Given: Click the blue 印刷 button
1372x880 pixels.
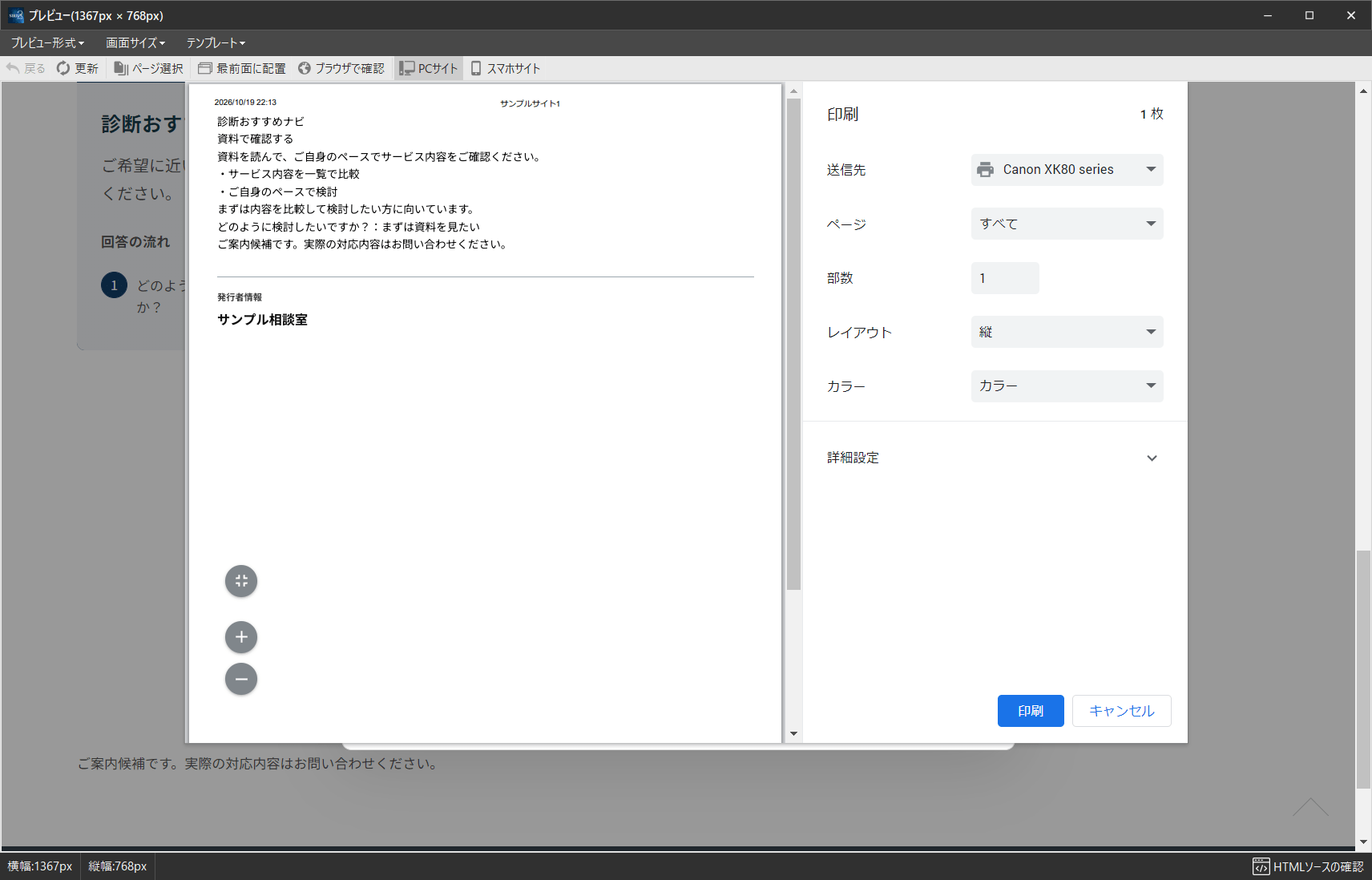Looking at the screenshot, I should coord(1031,711).
